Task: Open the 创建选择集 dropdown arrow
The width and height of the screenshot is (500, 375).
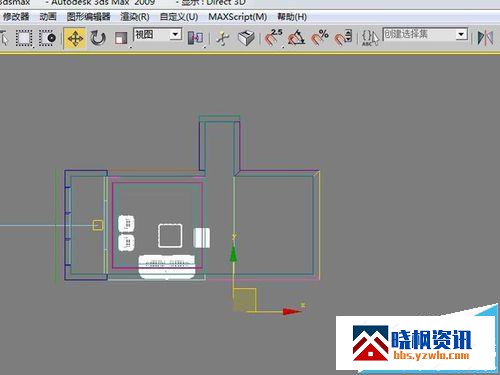Action: pyautogui.click(x=462, y=34)
